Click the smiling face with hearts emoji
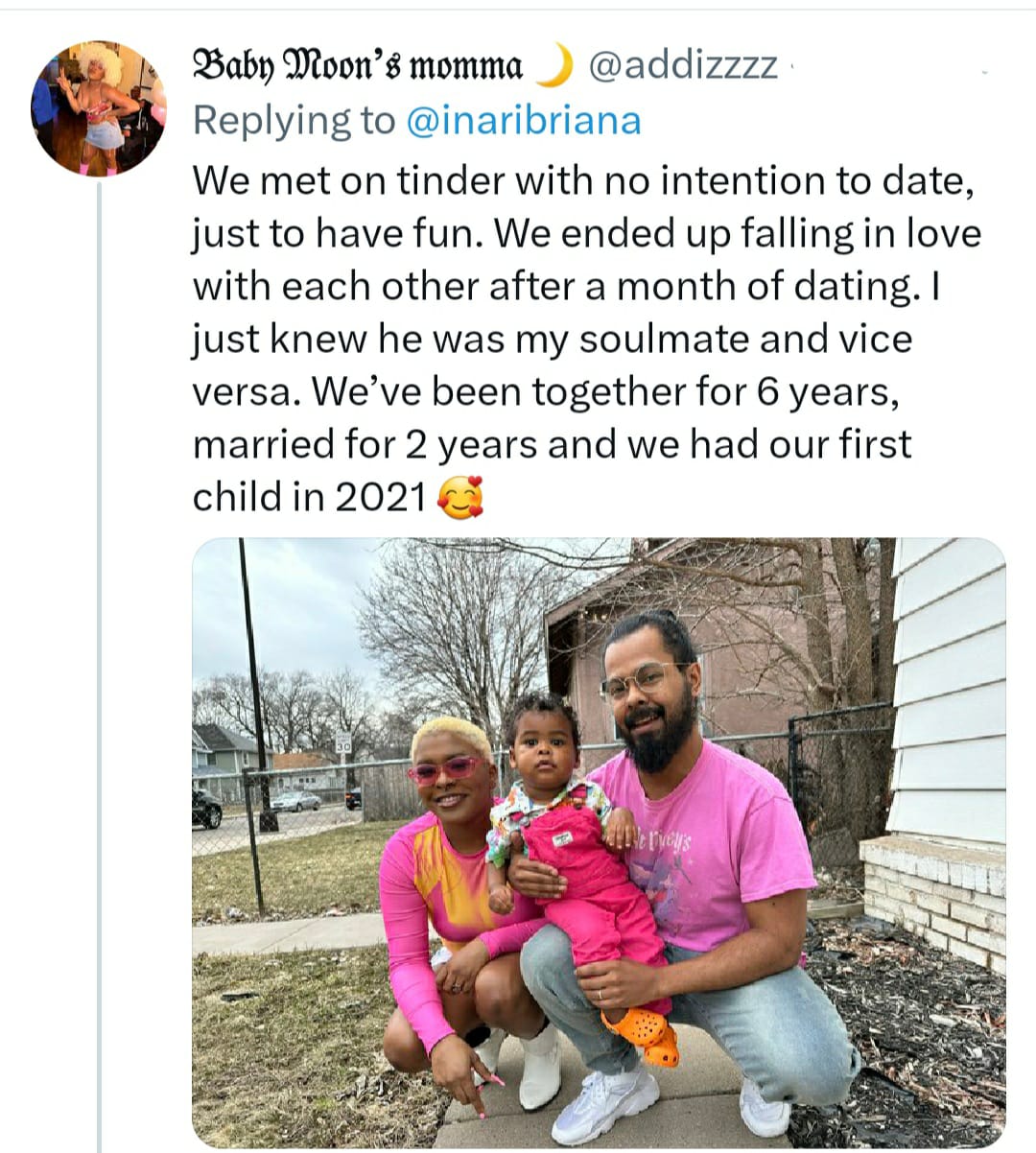The width and height of the screenshot is (1036, 1153). 460,497
